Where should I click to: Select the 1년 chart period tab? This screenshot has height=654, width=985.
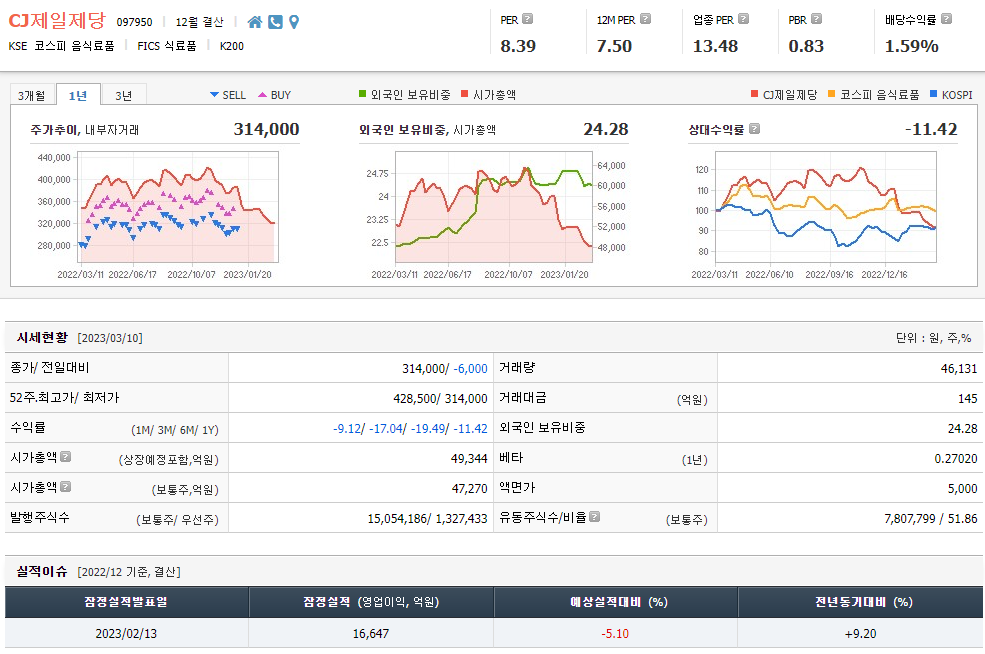(78, 95)
